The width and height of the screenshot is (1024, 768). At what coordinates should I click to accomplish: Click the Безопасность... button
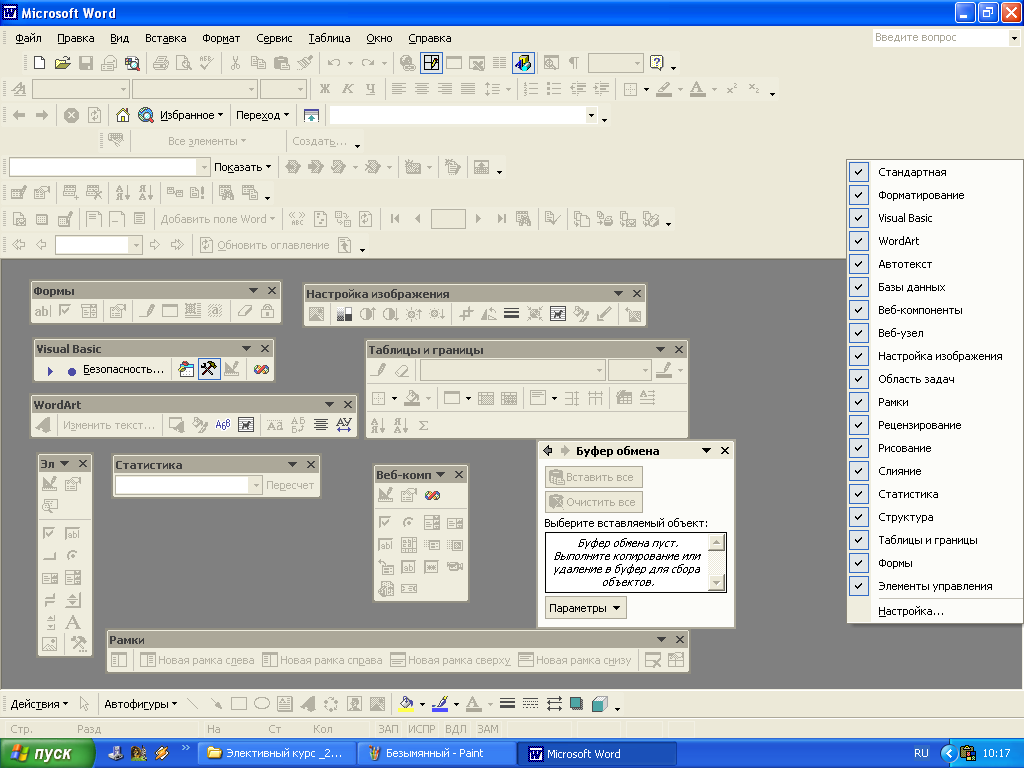click(123, 370)
